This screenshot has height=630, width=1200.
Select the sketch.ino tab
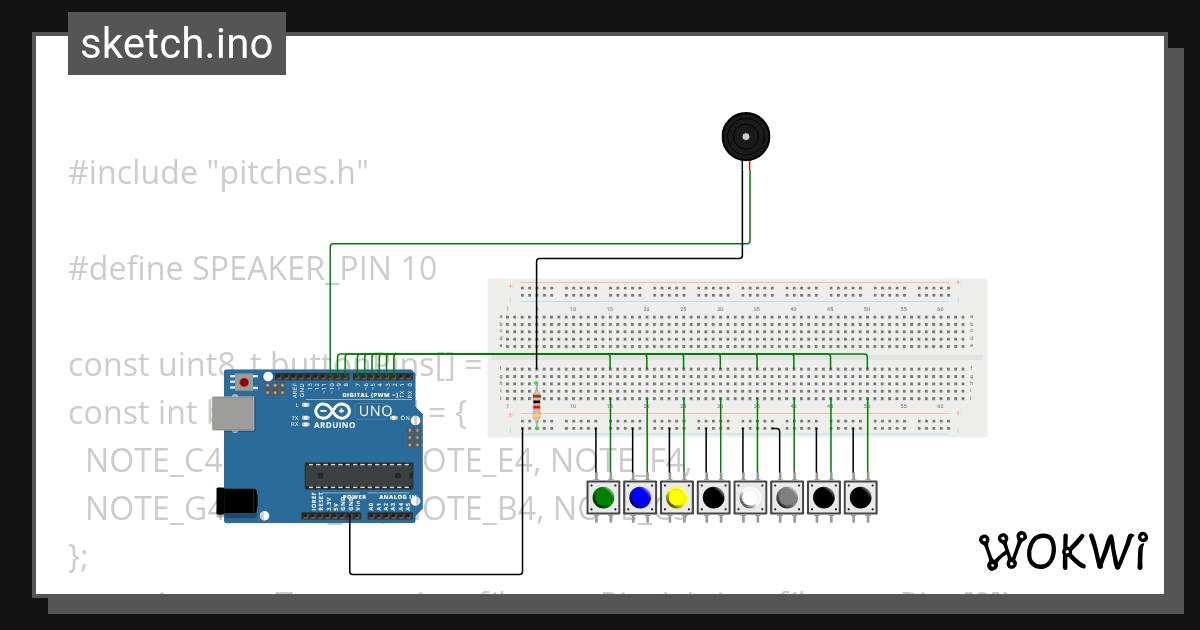(176, 43)
